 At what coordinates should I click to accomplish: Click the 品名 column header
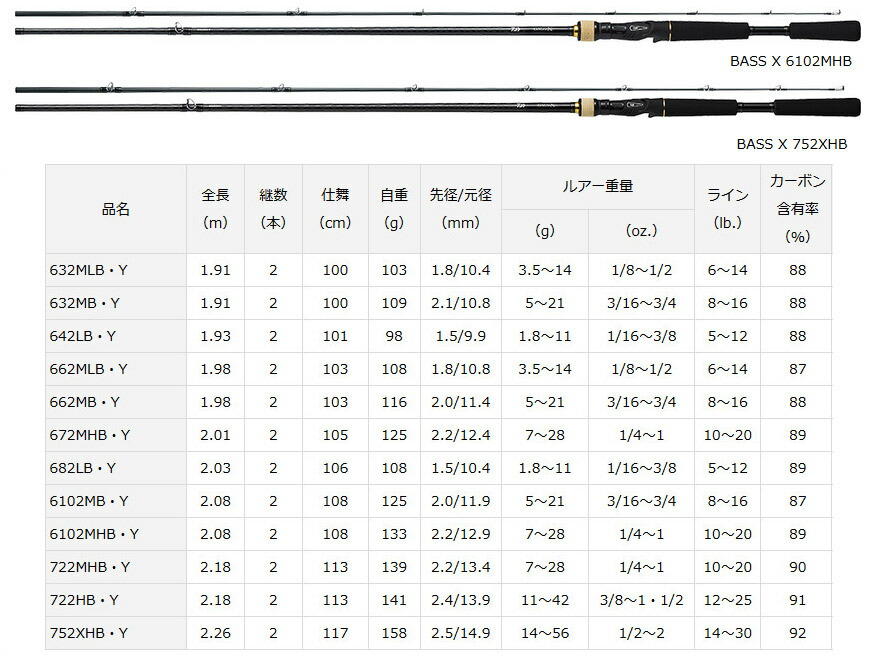(116, 209)
